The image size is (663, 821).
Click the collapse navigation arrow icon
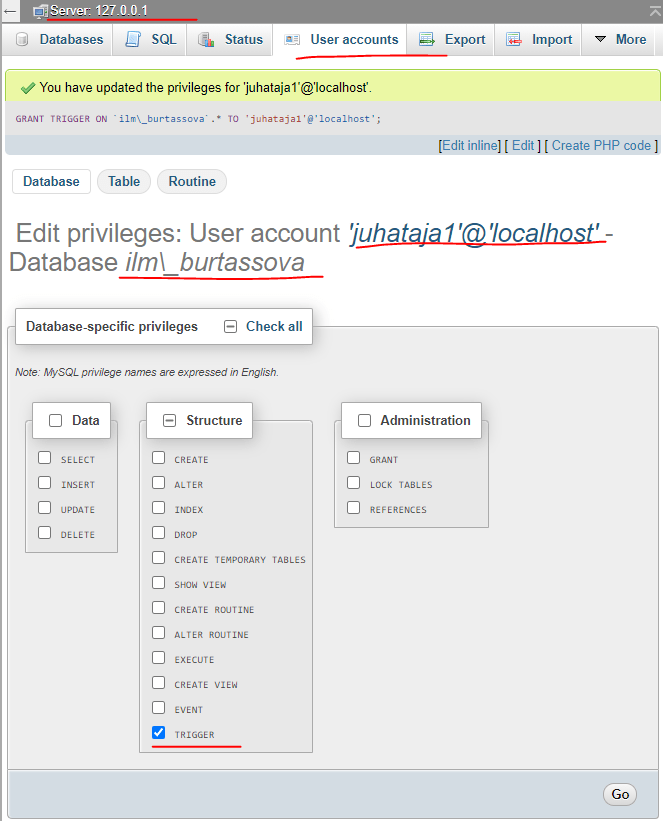point(10,10)
